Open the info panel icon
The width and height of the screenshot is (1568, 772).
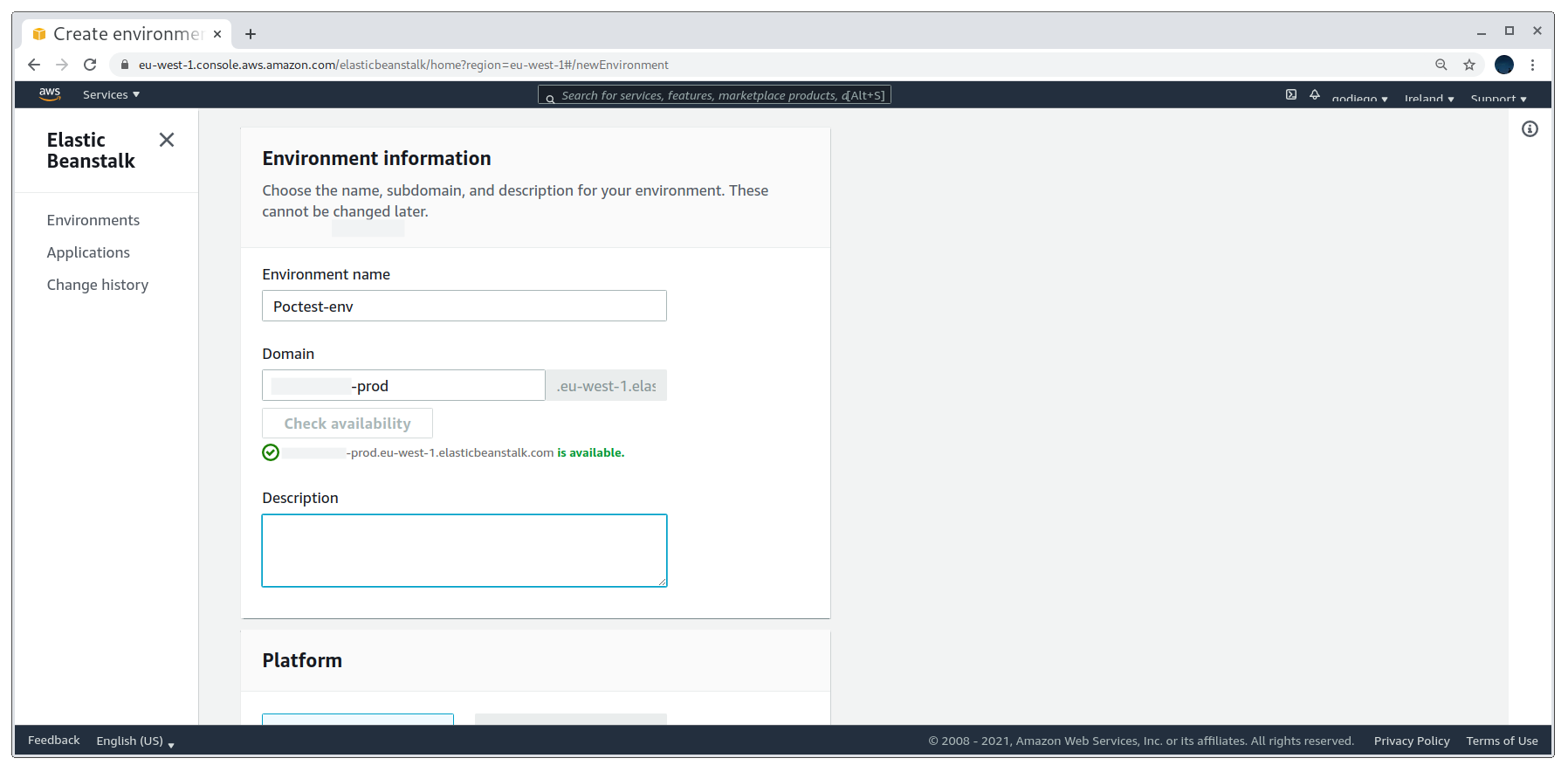[x=1530, y=129]
